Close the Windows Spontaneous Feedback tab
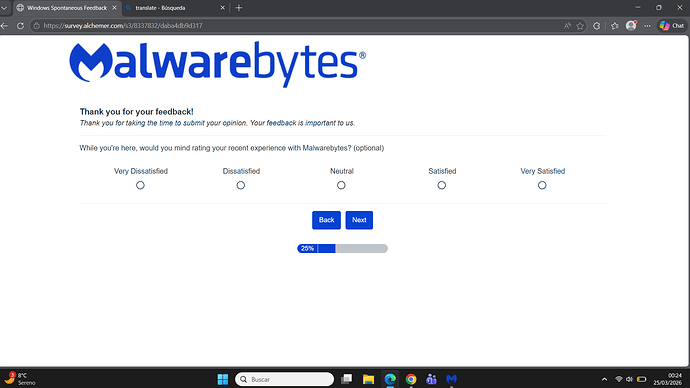 [114, 8]
